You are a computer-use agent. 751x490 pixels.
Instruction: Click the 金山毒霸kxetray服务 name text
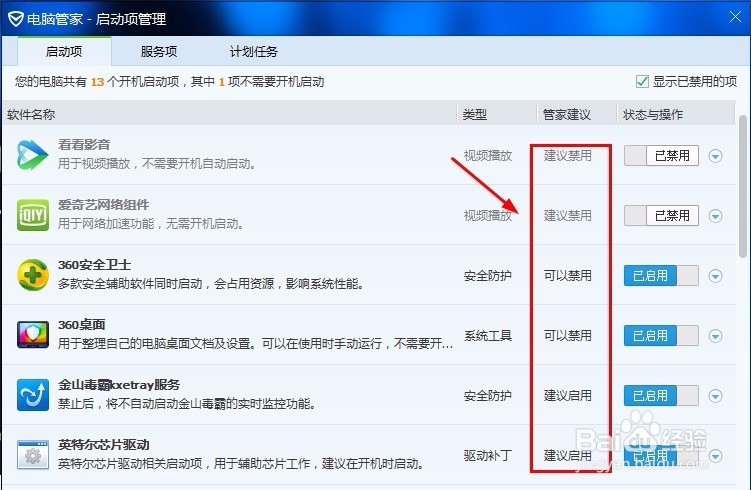point(119,385)
